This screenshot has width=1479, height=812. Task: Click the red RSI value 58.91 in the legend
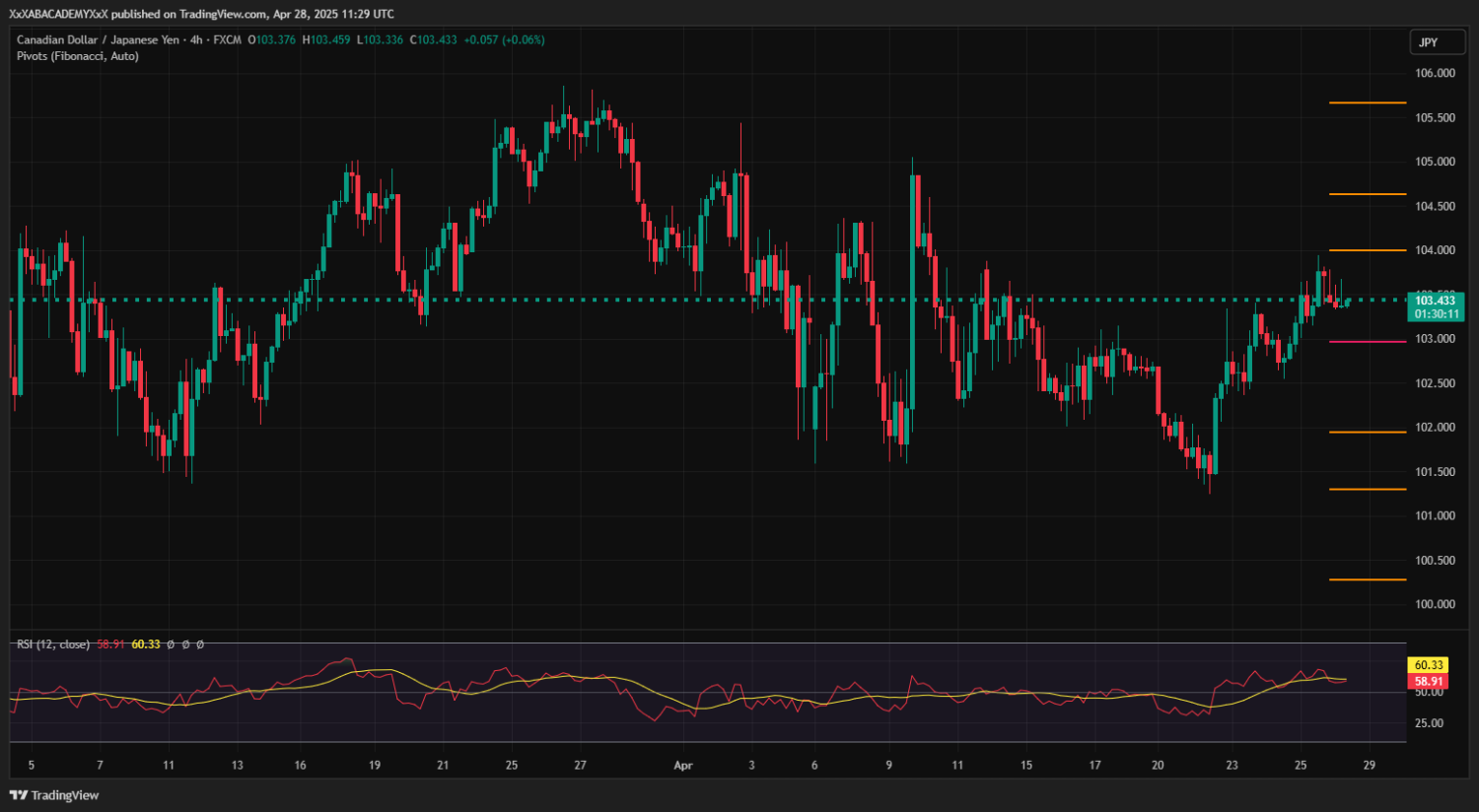click(110, 644)
